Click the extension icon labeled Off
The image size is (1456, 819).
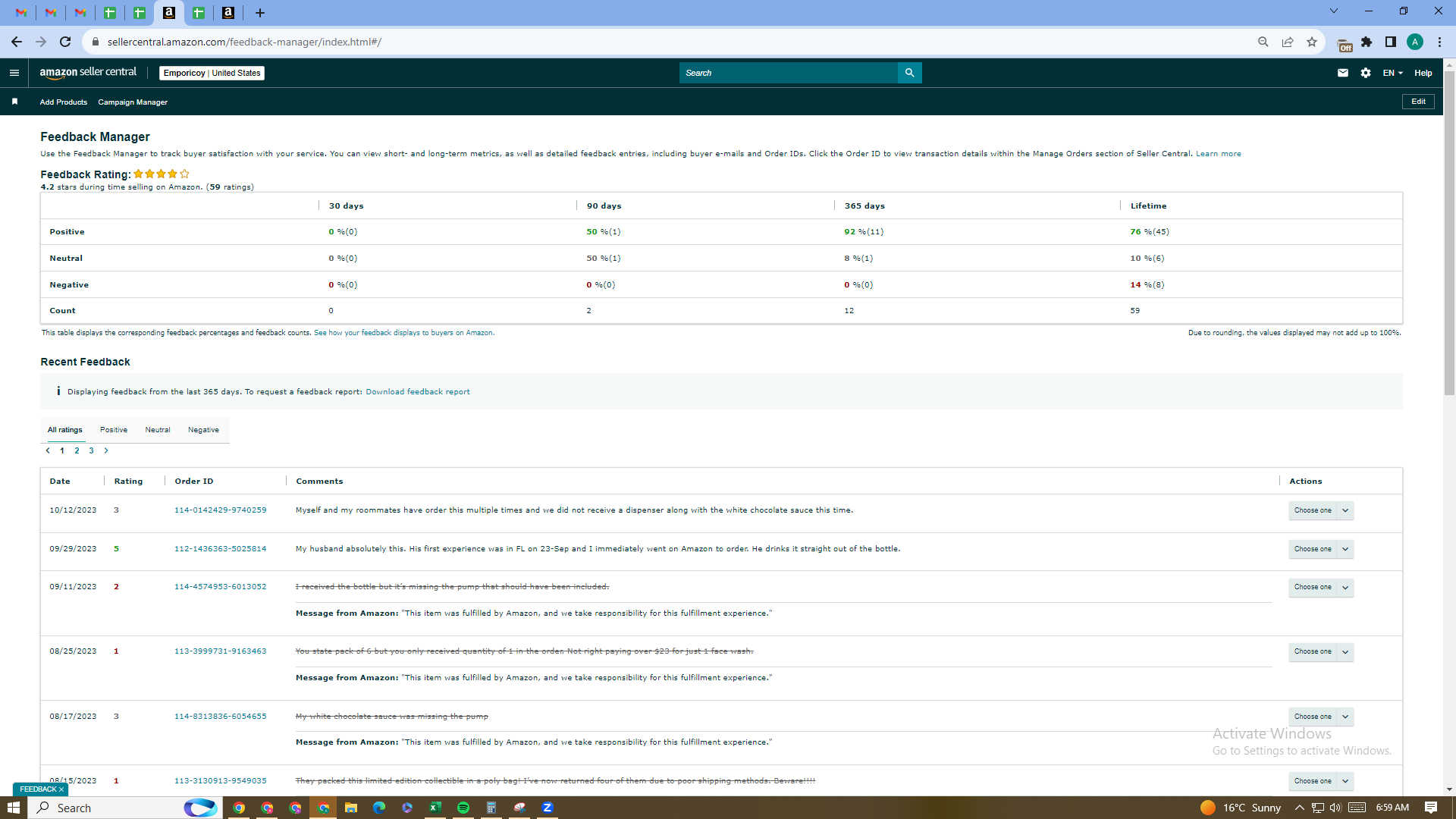tap(1344, 45)
